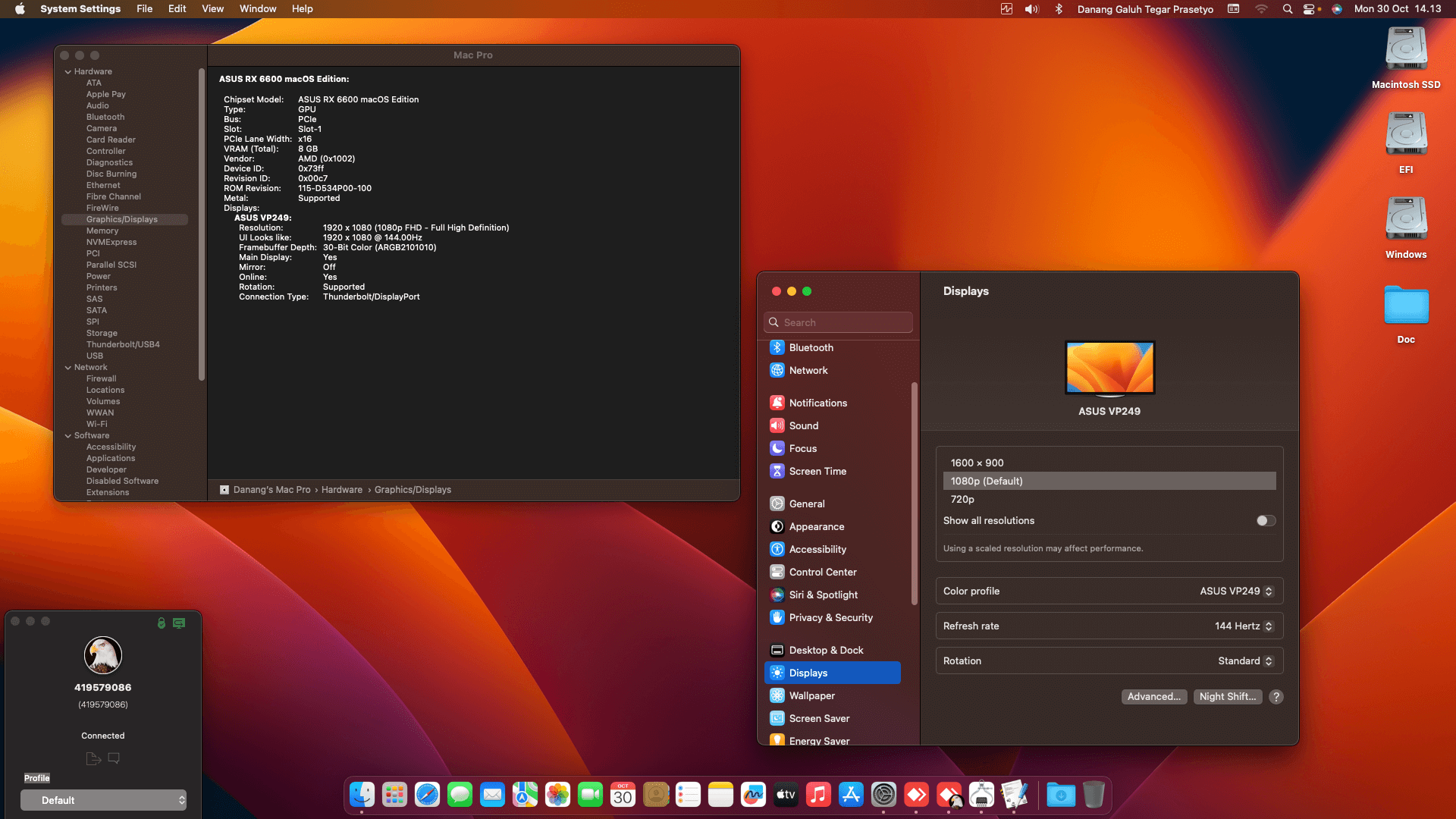Collapse the Network section in System Information

[68, 367]
